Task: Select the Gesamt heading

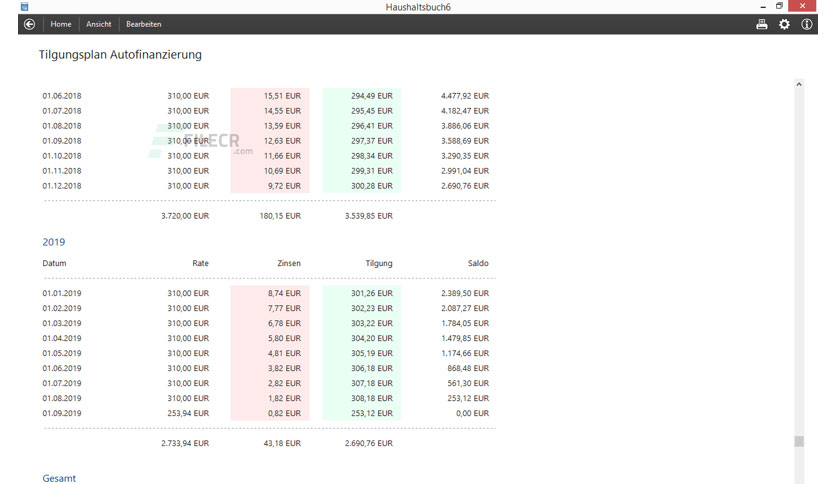Action: pos(59,478)
